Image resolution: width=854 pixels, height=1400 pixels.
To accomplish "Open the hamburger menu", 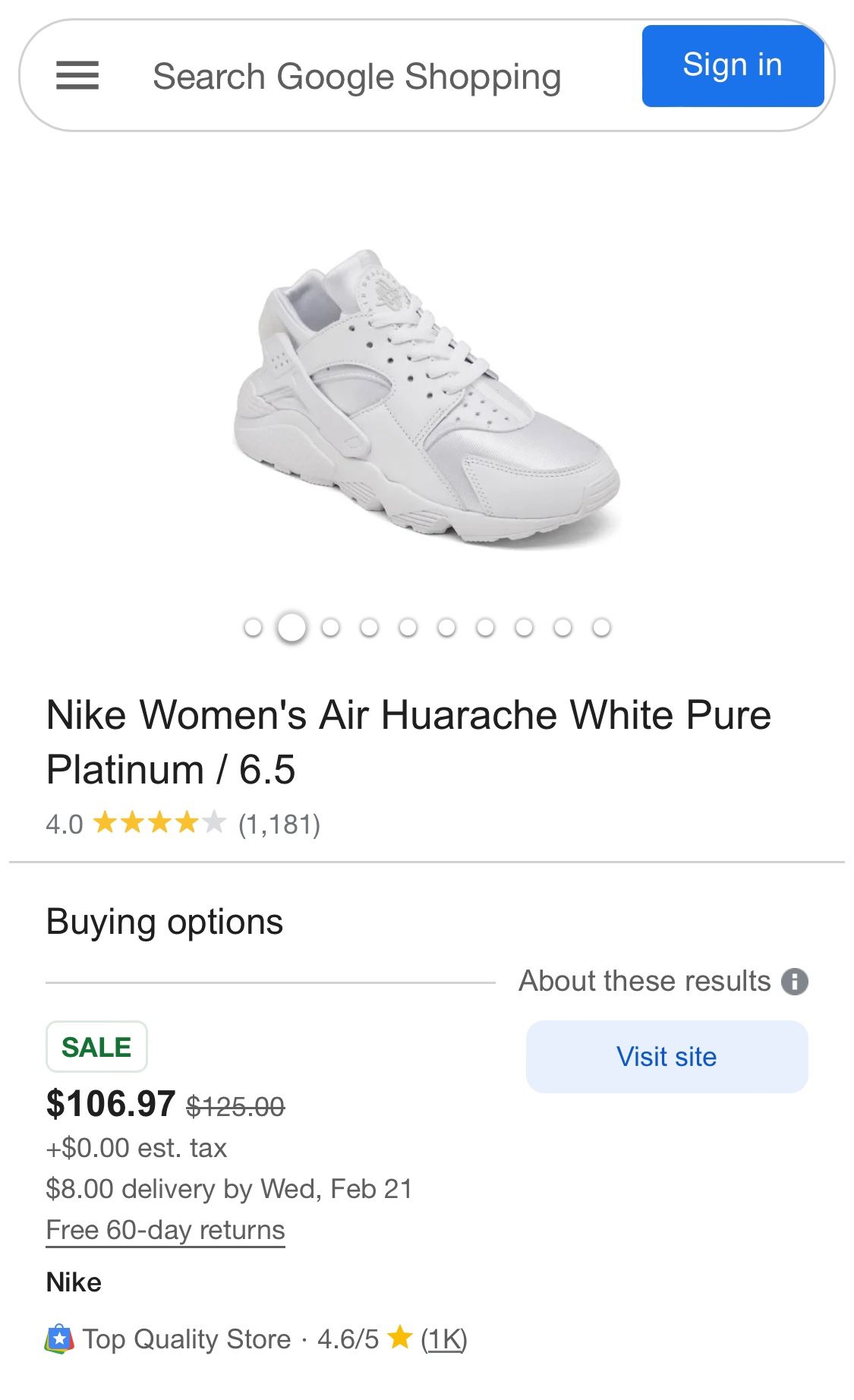I will pyautogui.click(x=77, y=75).
